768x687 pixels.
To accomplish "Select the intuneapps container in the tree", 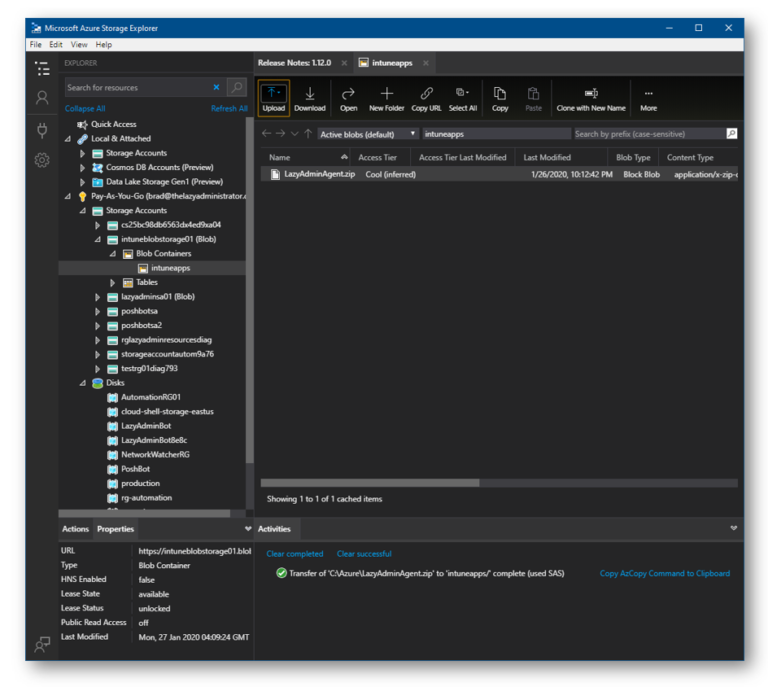I will coord(152,268).
